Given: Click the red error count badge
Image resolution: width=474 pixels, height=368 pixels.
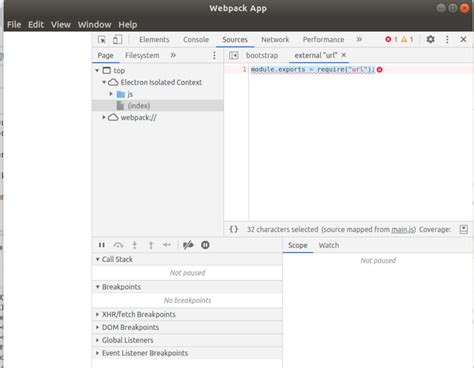Looking at the screenshot, I should click(391, 39).
